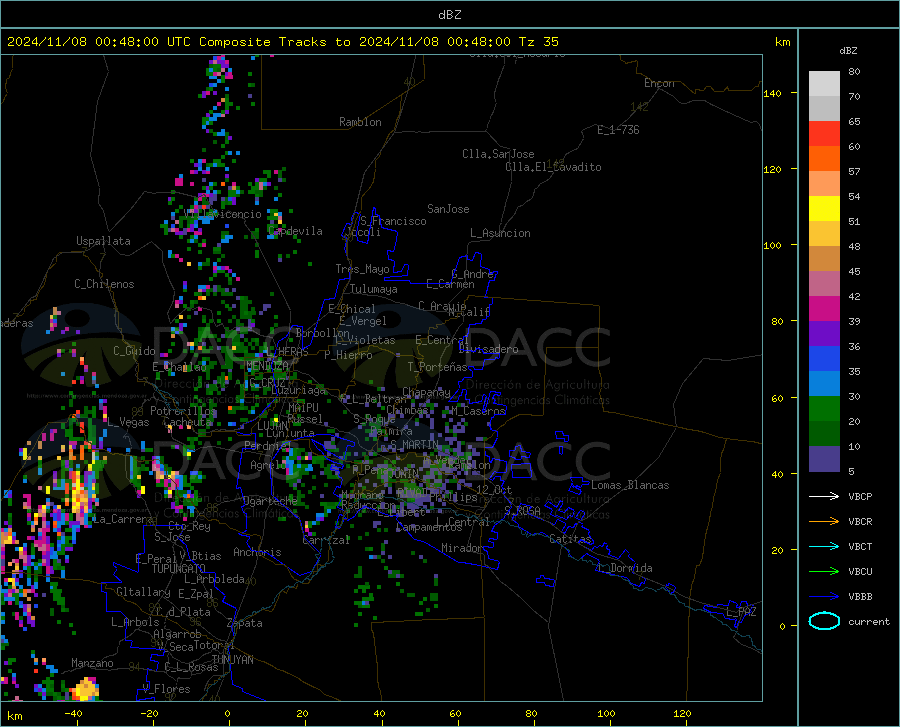The width and height of the screenshot is (900, 727).
Task: Click the Uspallata label on map
Action: point(103,241)
